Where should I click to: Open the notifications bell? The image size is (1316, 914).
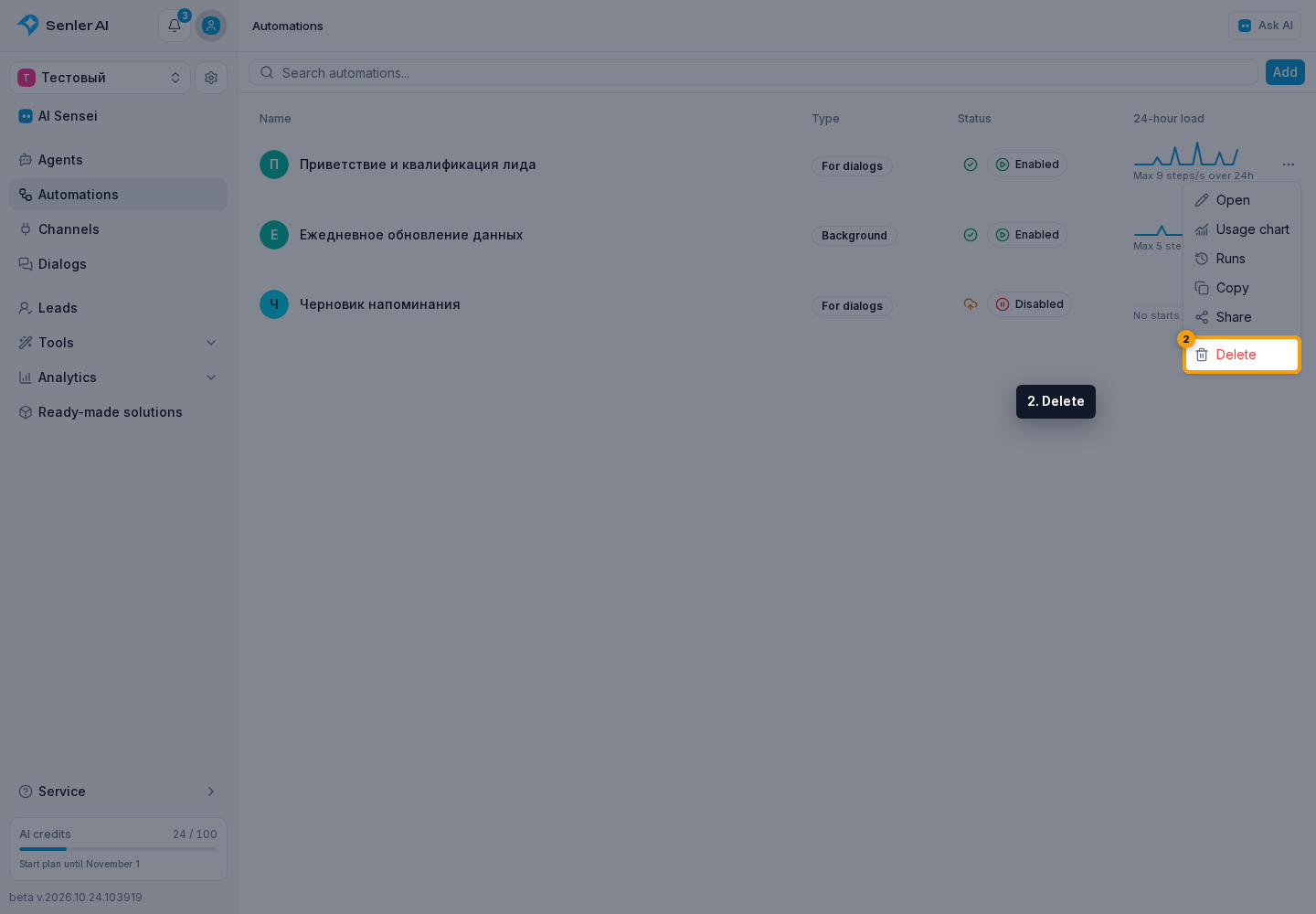point(175,26)
